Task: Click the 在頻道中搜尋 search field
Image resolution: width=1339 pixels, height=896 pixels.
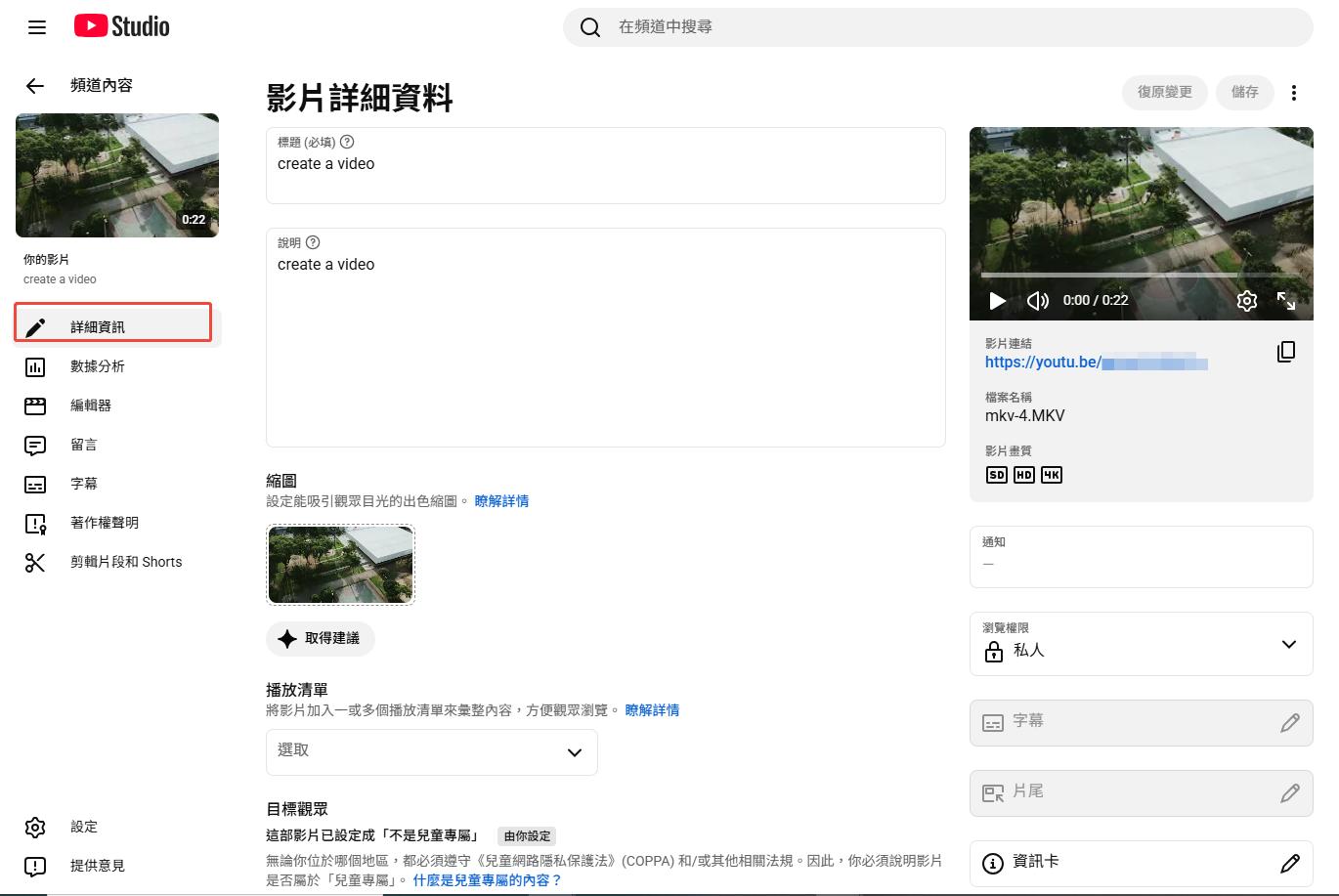Action: click(938, 27)
